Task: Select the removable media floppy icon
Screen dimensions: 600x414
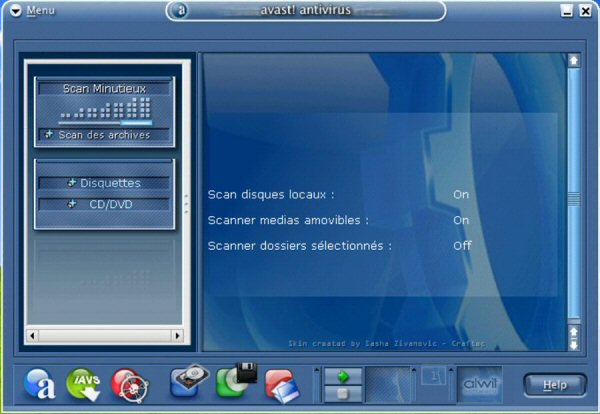Action: (x=236, y=380)
